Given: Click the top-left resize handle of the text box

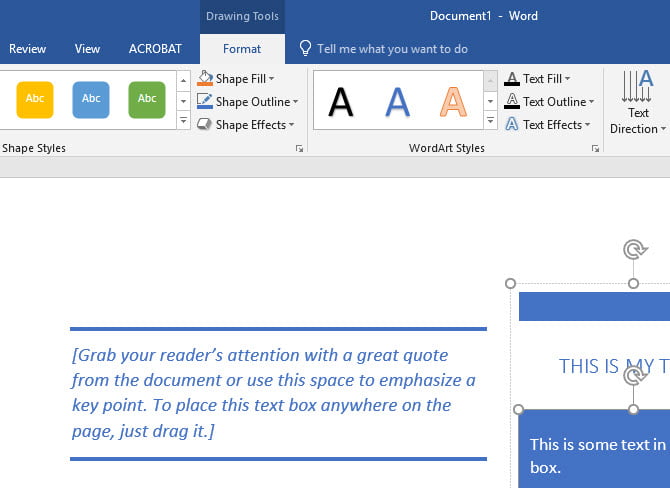Looking at the screenshot, I should [510, 283].
